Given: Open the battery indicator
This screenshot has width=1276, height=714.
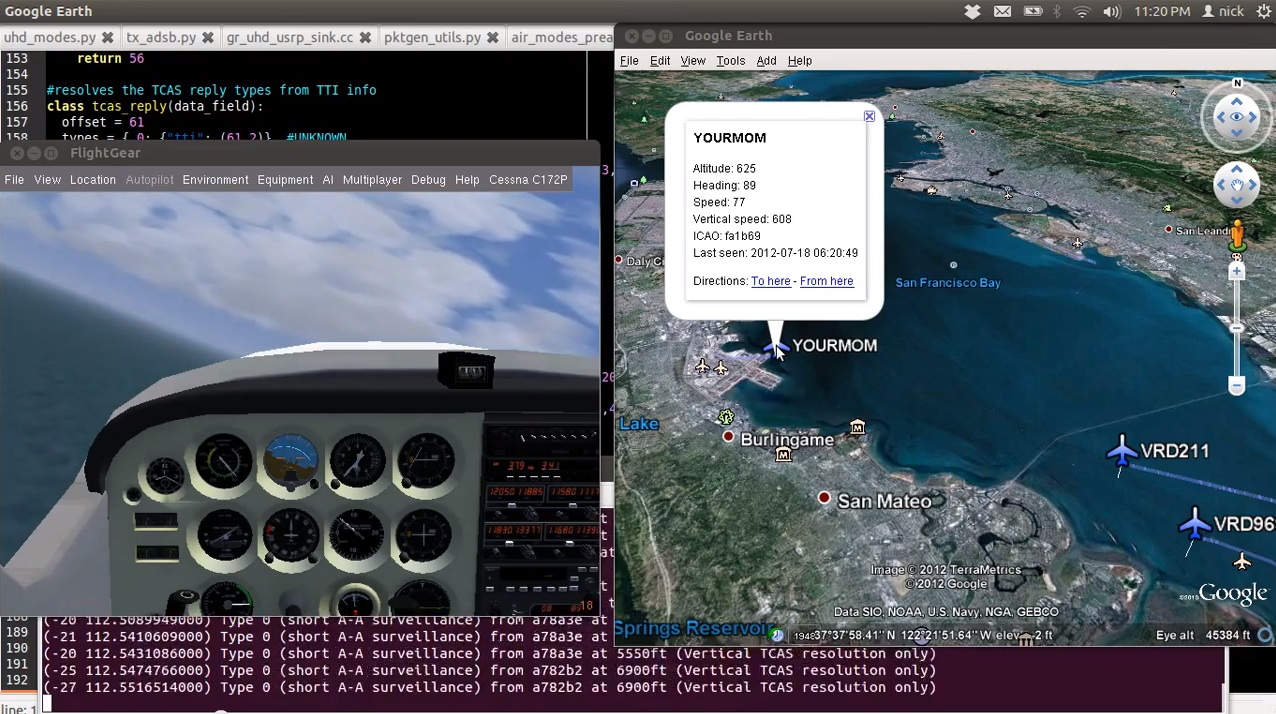Looking at the screenshot, I should 1033,11.
